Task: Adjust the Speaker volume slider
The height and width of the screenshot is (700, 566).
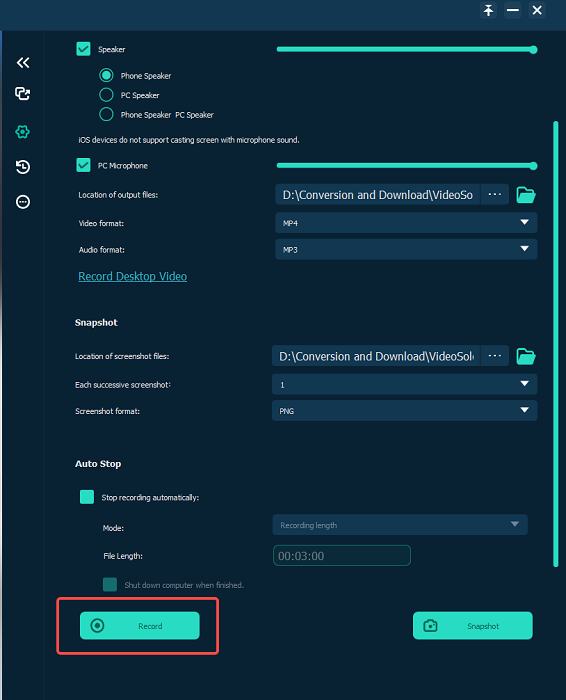Action: (407, 50)
